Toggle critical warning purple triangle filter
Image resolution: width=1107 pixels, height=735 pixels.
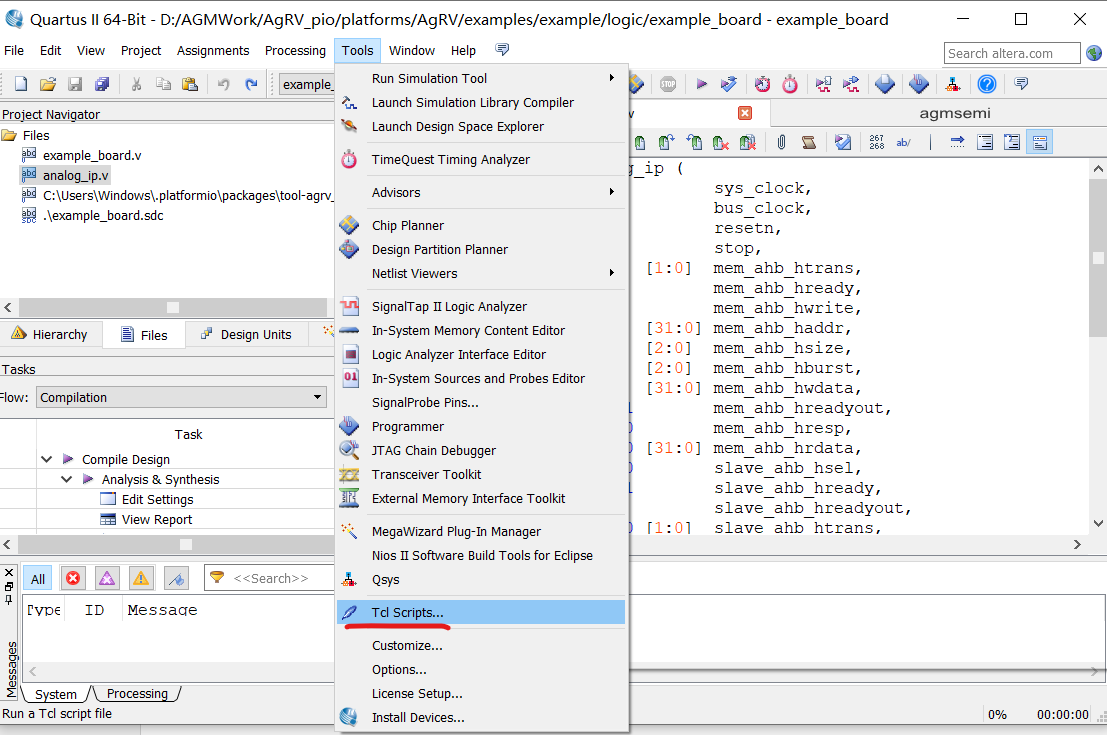(107, 578)
